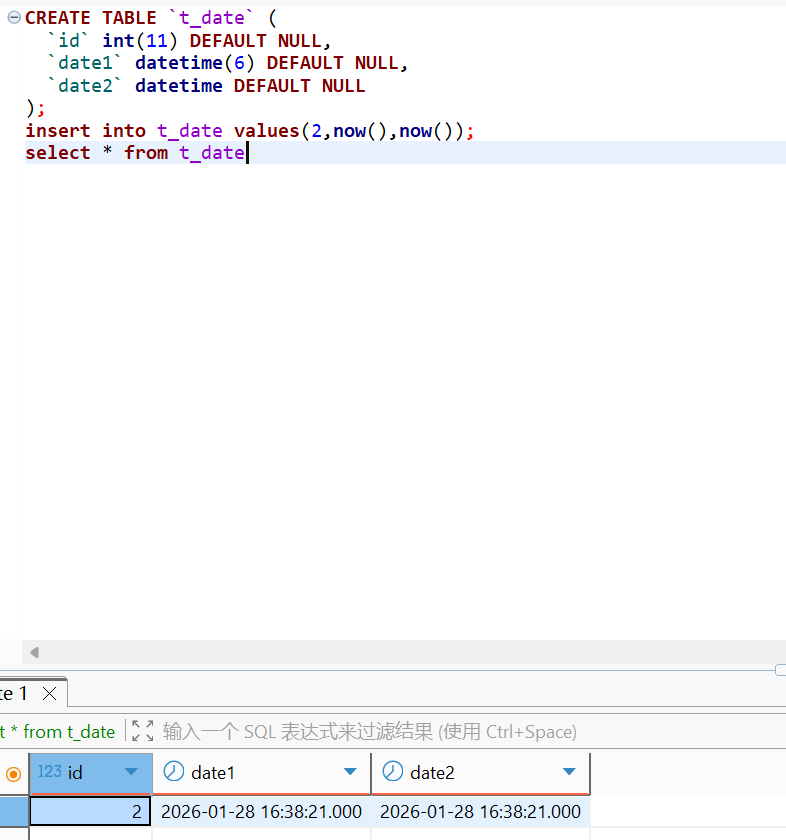The height and width of the screenshot is (840, 786).
Task: Select the first row header in results grid
Action: (14, 812)
